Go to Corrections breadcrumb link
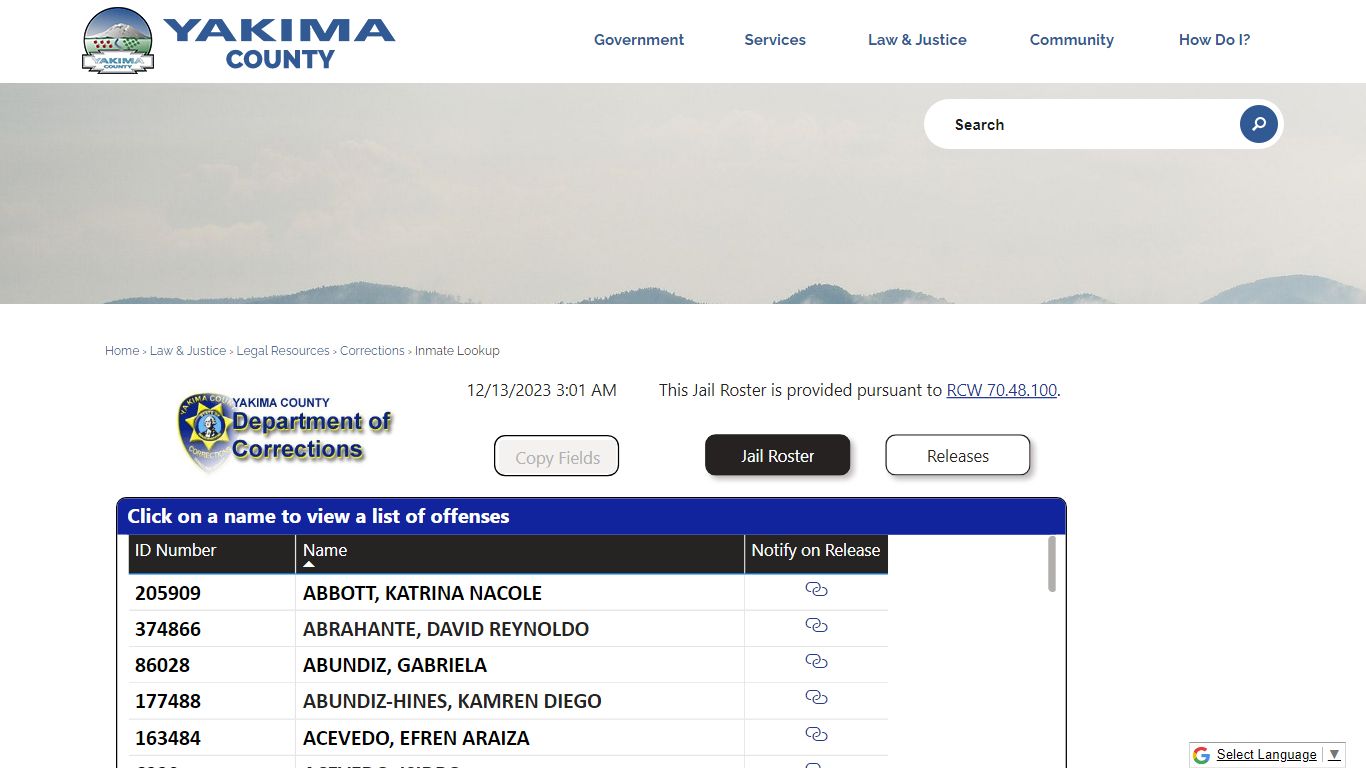1366x768 pixels. (372, 351)
